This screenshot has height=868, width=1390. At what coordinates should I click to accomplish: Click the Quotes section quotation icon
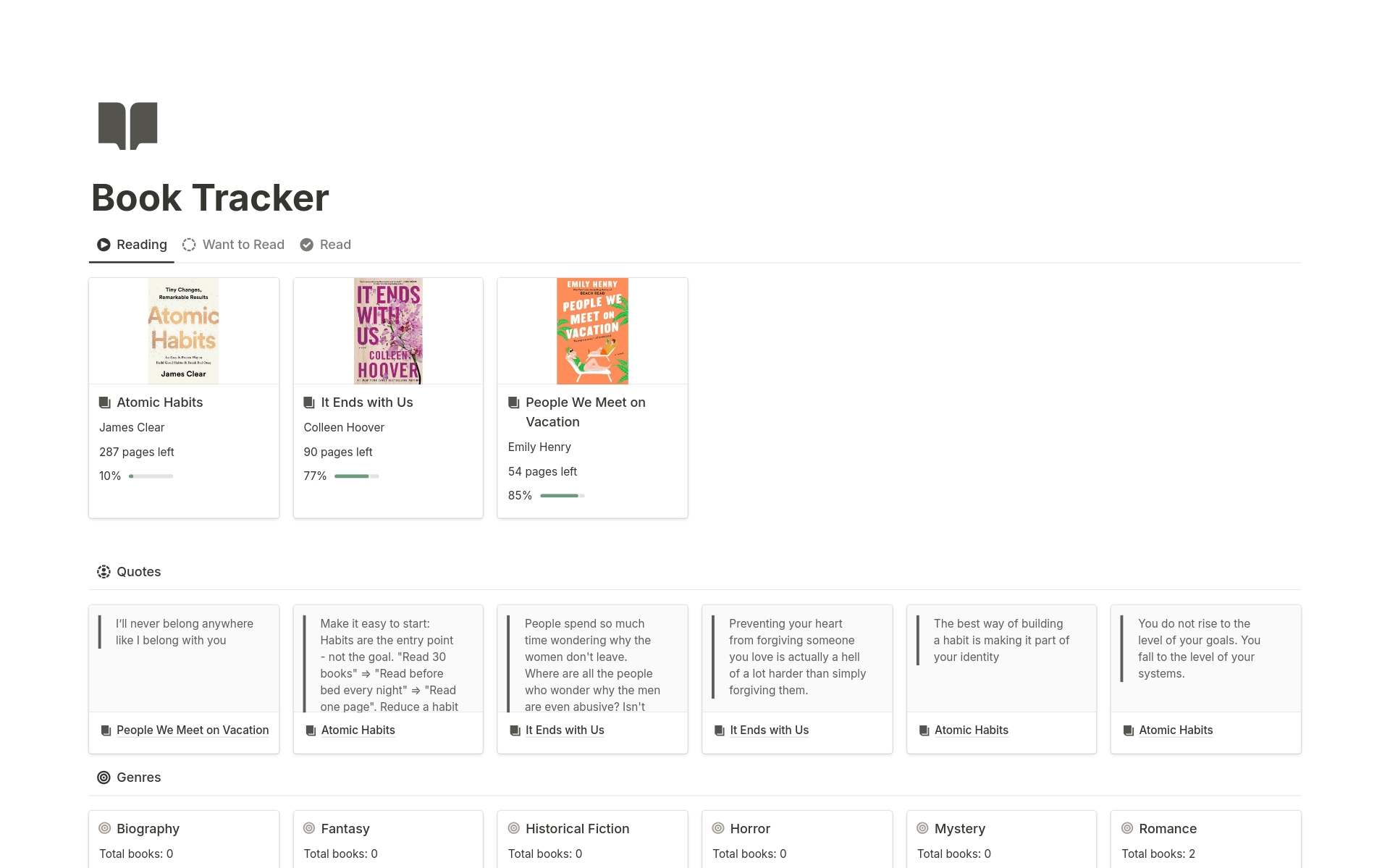point(104,571)
